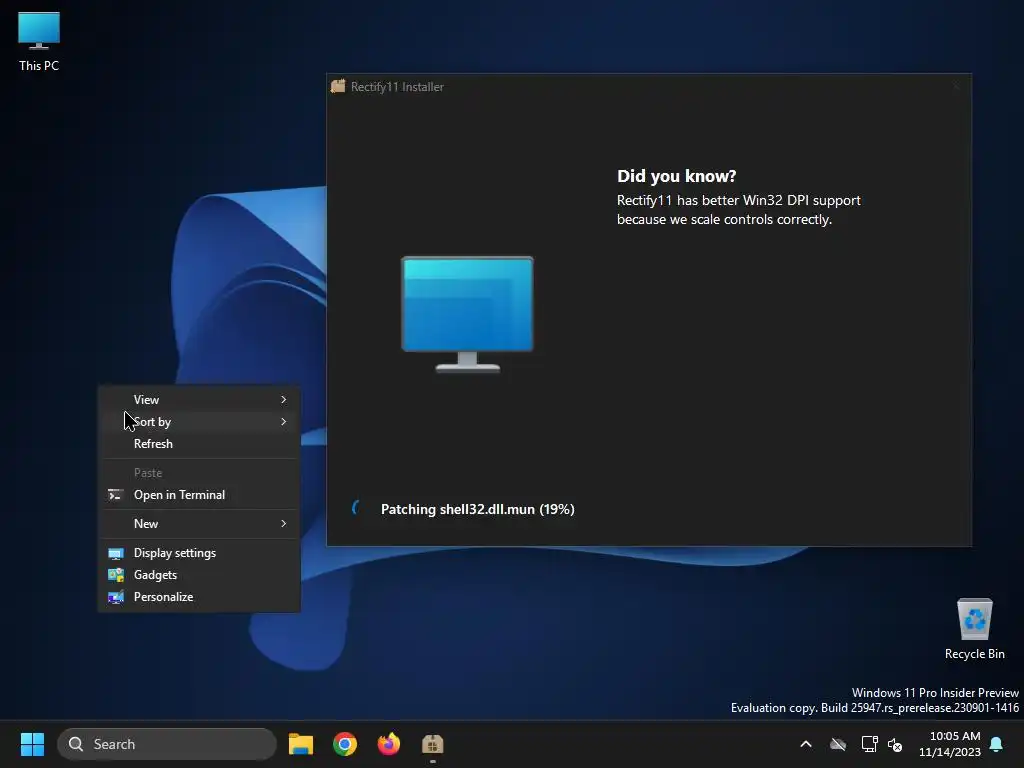This screenshot has width=1024, height=768.
Task: Choose Refresh from the context menu
Action: 199,444
